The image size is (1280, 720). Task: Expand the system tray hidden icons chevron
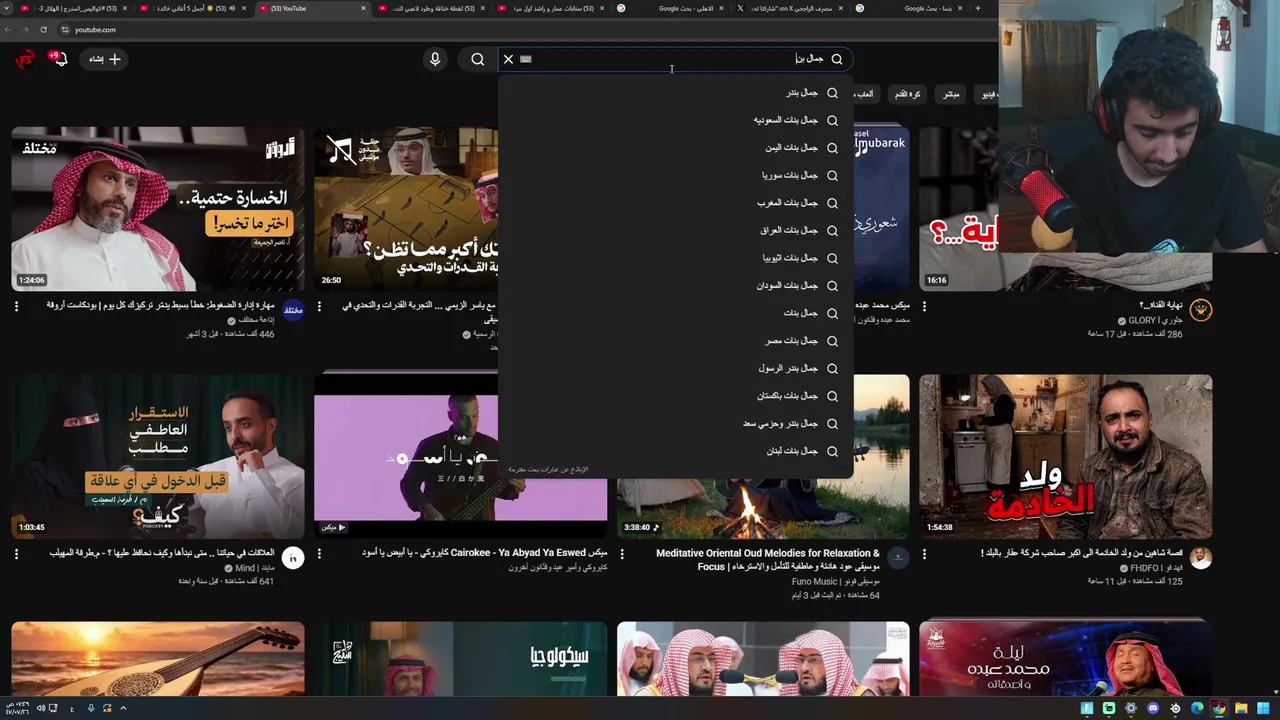(x=123, y=708)
